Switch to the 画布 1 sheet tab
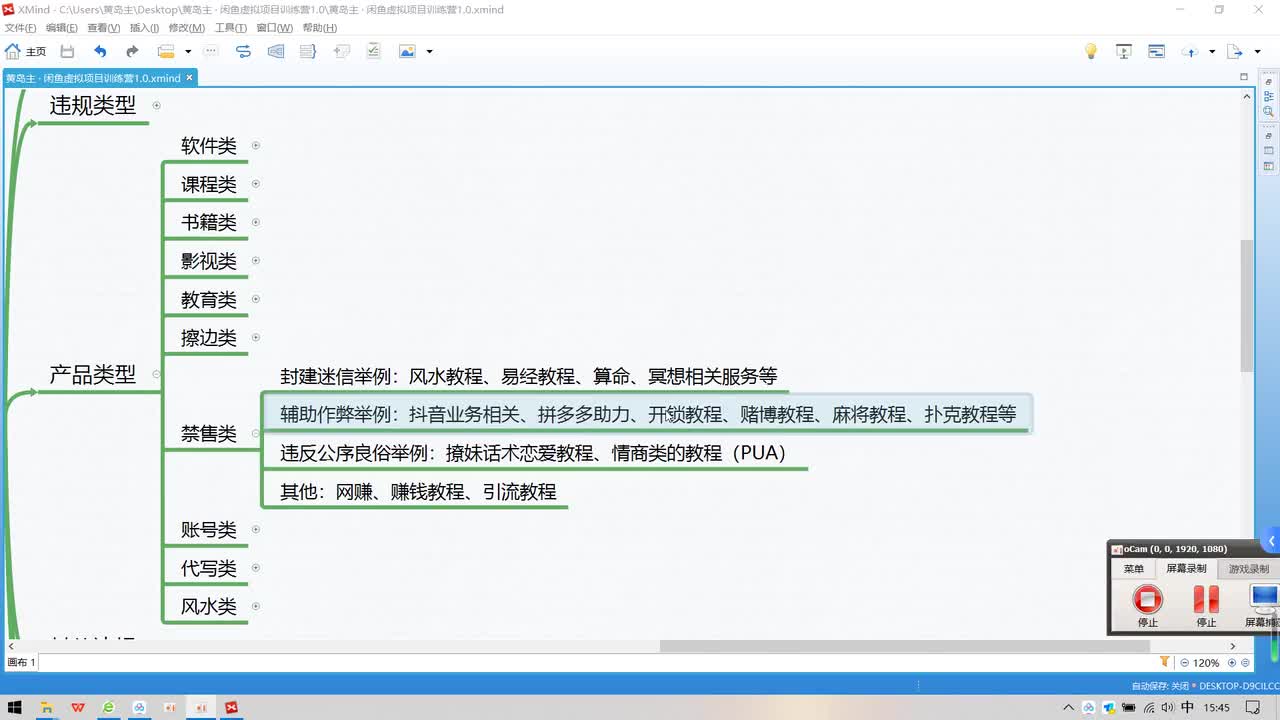 pyautogui.click(x=21, y=662)
